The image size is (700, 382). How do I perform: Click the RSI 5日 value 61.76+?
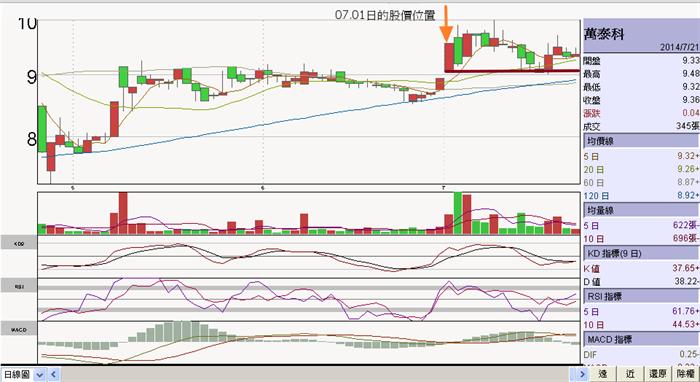point(686,311)
